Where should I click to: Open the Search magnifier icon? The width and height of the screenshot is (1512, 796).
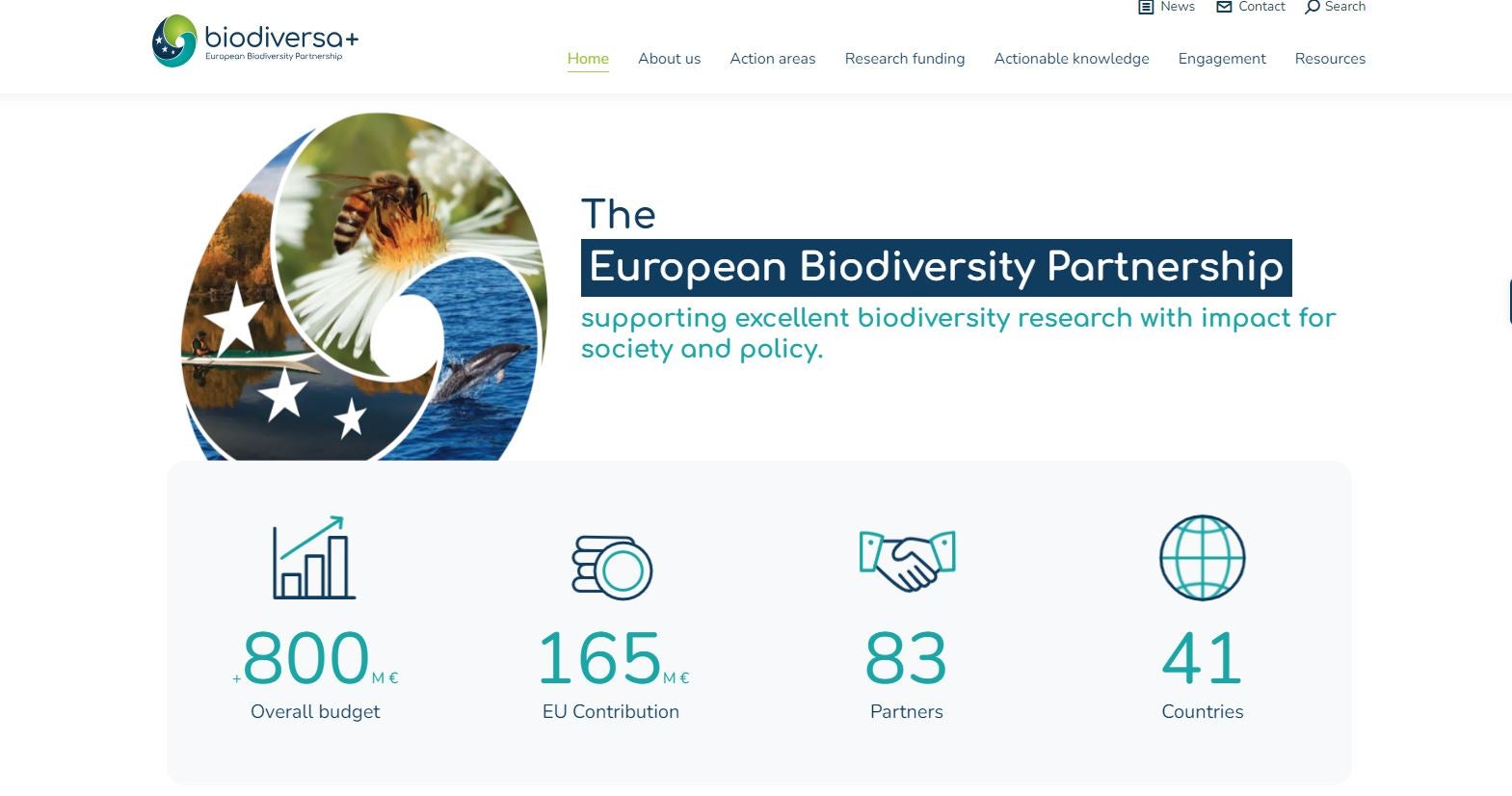pyautogui.click(x=1313, y=8)
